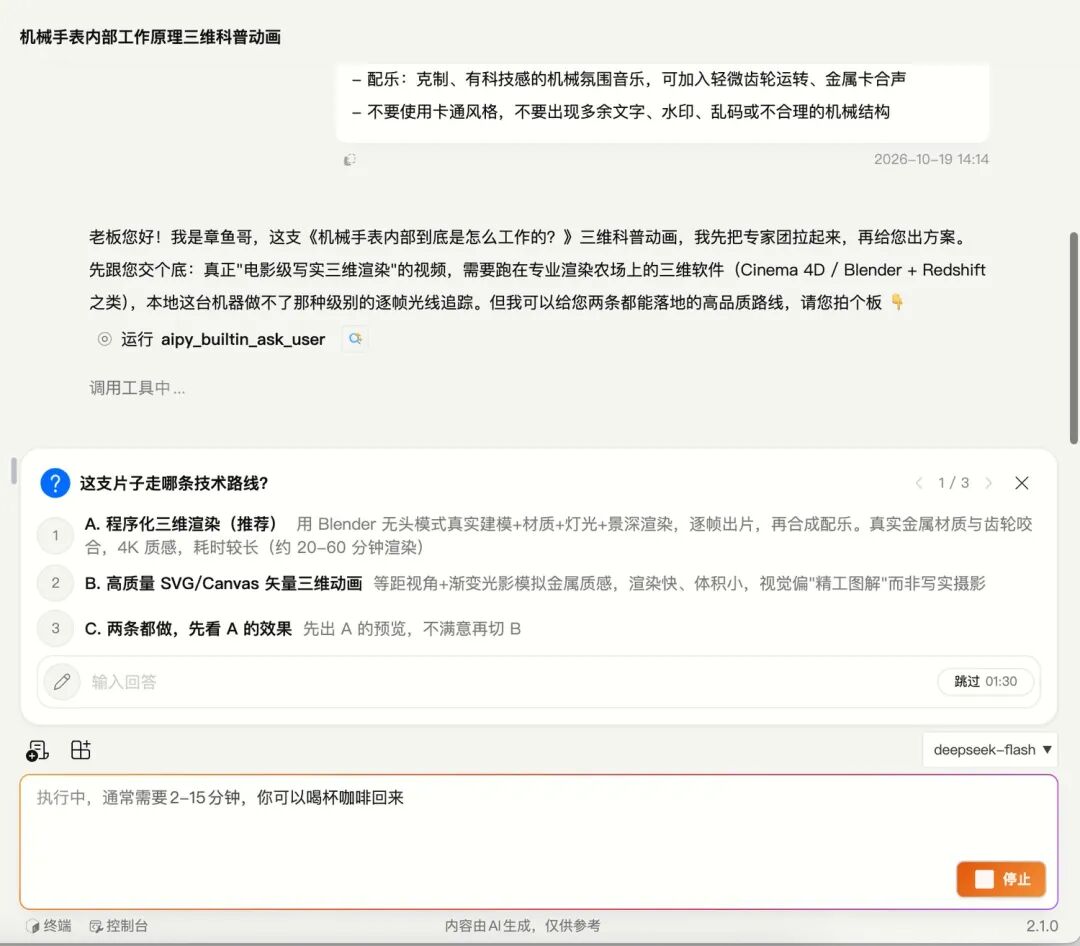Go to the previous question arrow
Viewport: 1080px width, 946px height.
919,483
